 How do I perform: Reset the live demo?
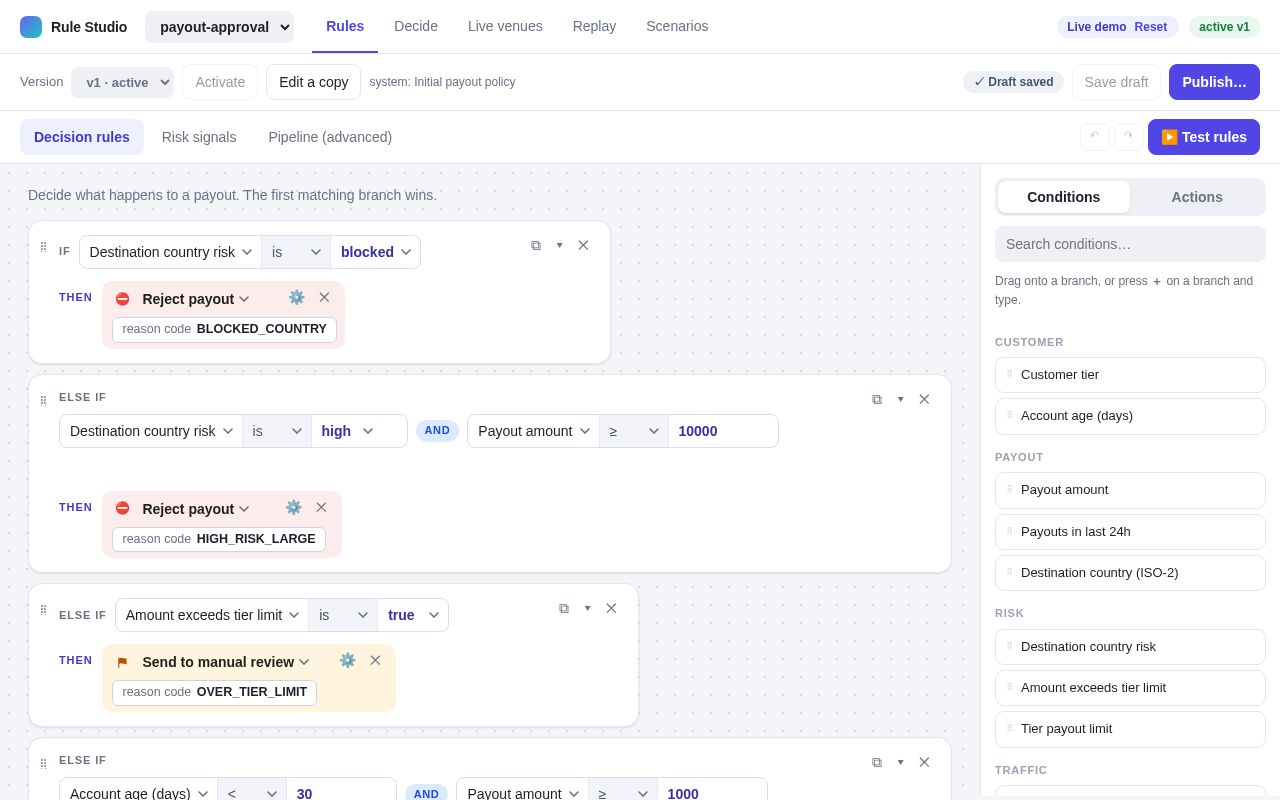pos(1150,27)
